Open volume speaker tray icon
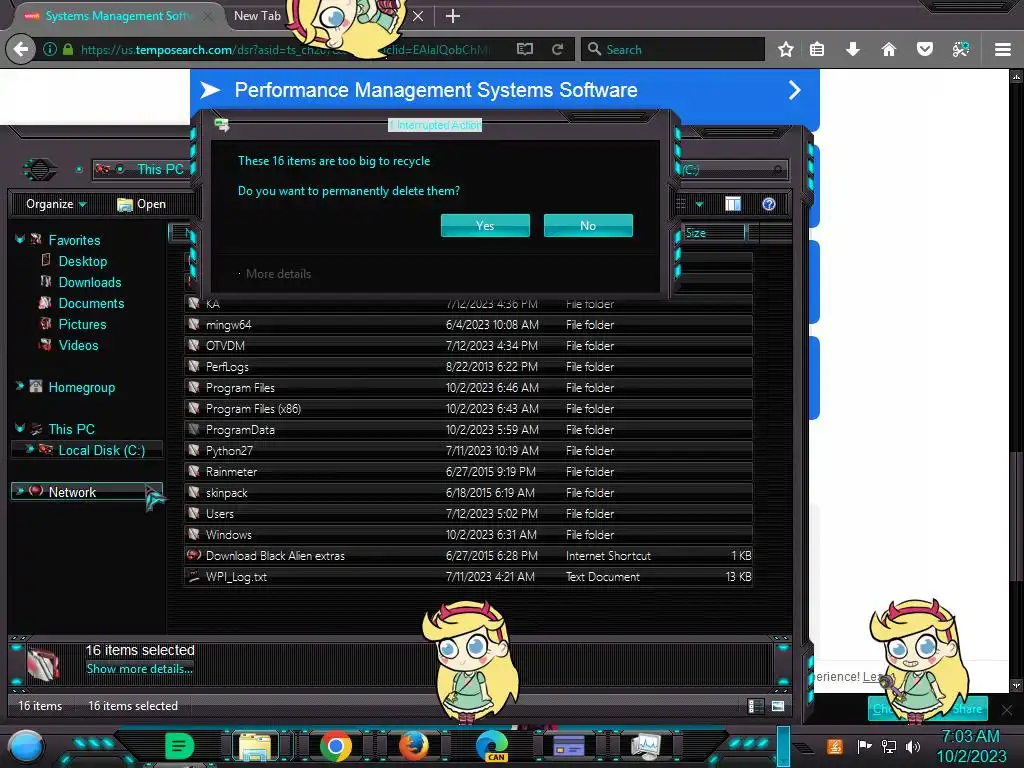The height and width of the screenshot is (768, 1024). pyautogui.click(x=912, y=746)
